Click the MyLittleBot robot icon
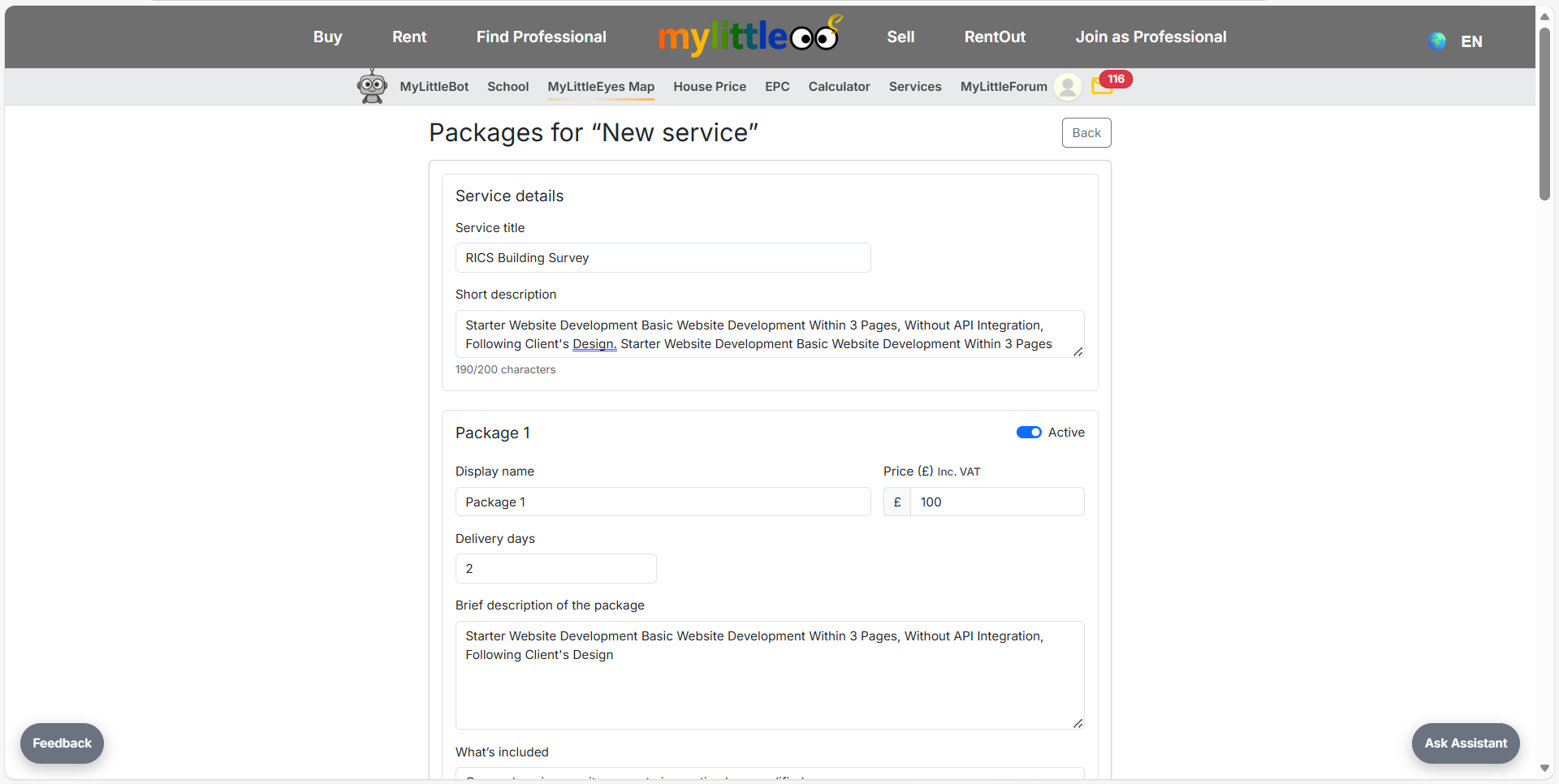The image size is (1559, 784). [x=372, y=86]
